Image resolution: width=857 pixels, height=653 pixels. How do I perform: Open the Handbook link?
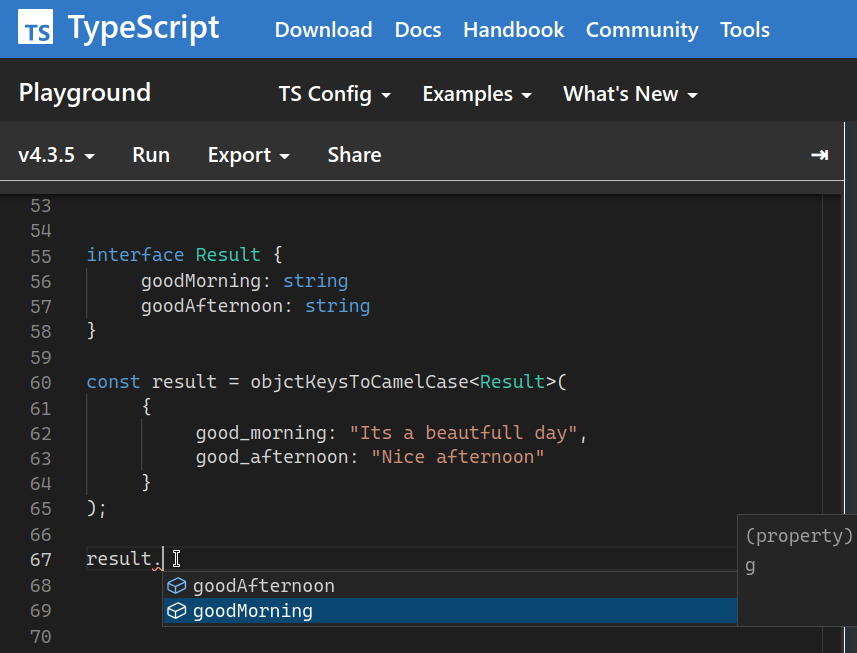click(513, 30)
